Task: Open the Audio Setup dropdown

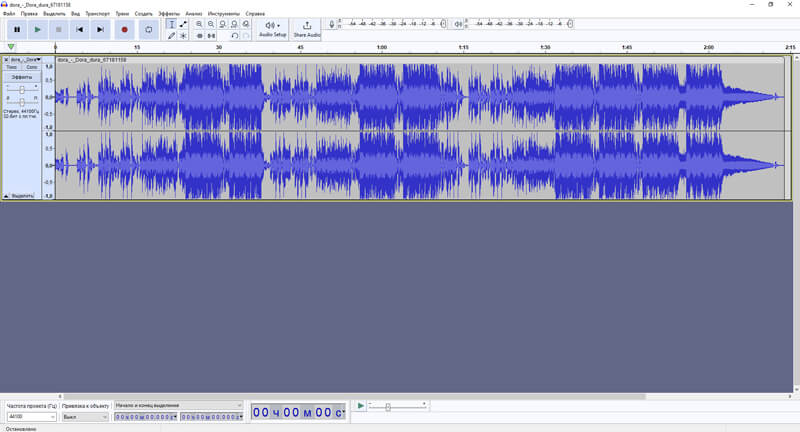Action: pos(272,29)
